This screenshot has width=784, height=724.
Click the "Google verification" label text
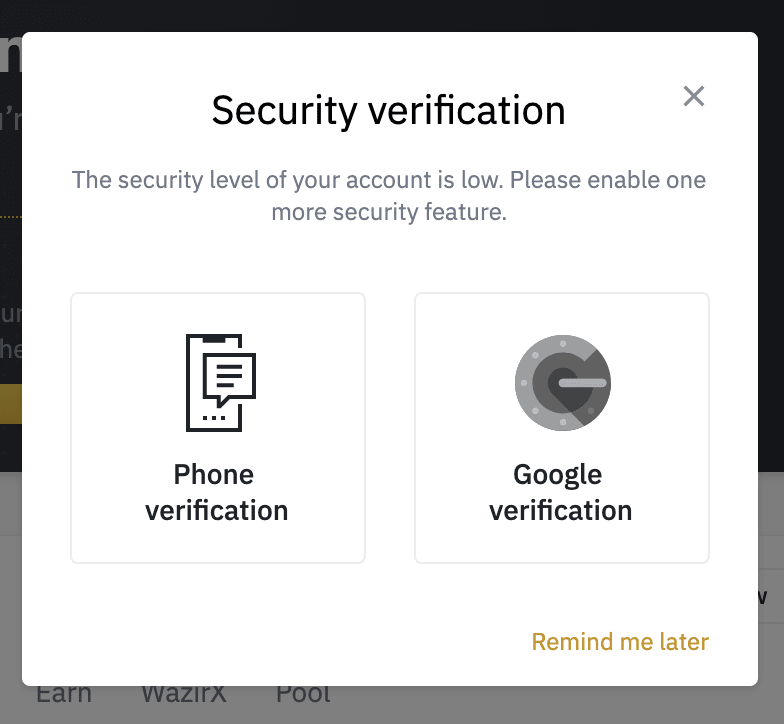coord(560,492)
